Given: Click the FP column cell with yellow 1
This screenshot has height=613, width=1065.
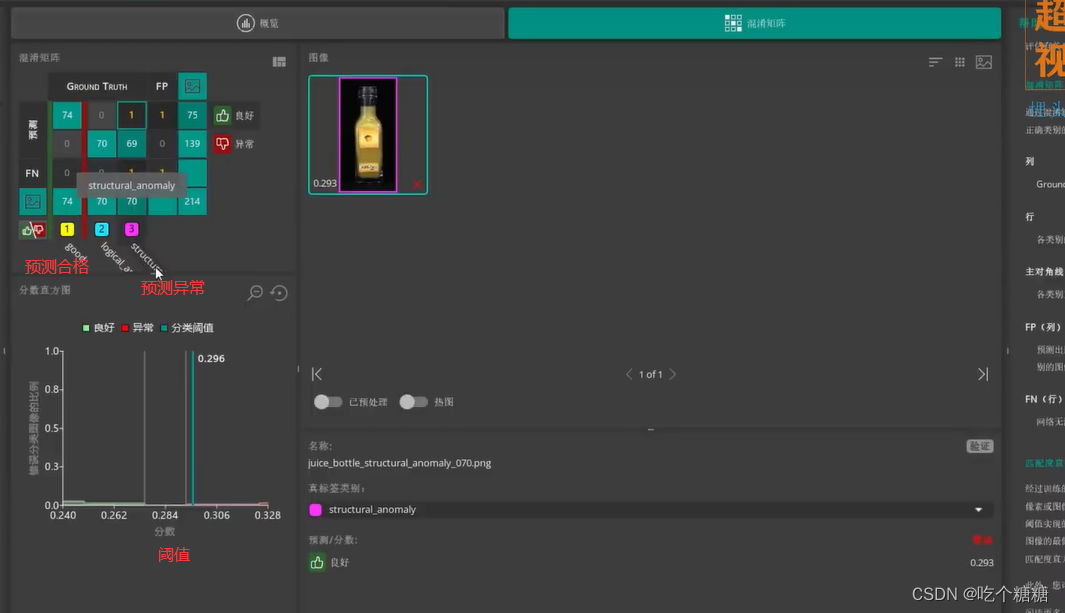Looking at the screenshot, I should click(x=162, y=115).
